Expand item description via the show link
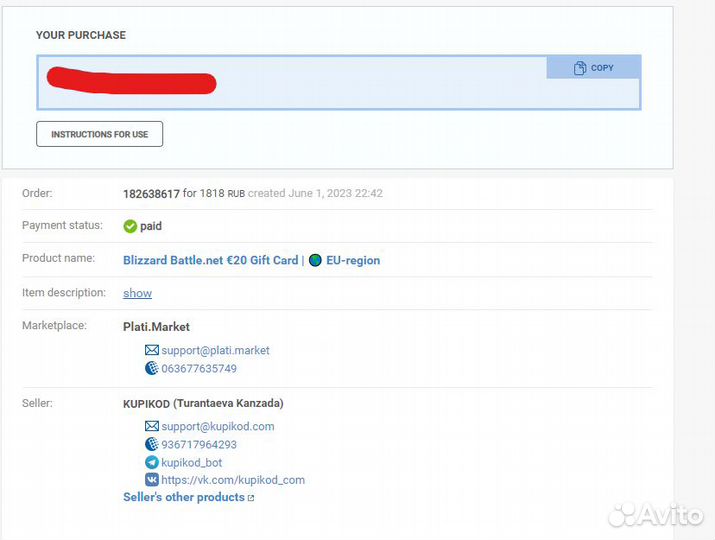715x540 pixels. (x=137, y=293)
